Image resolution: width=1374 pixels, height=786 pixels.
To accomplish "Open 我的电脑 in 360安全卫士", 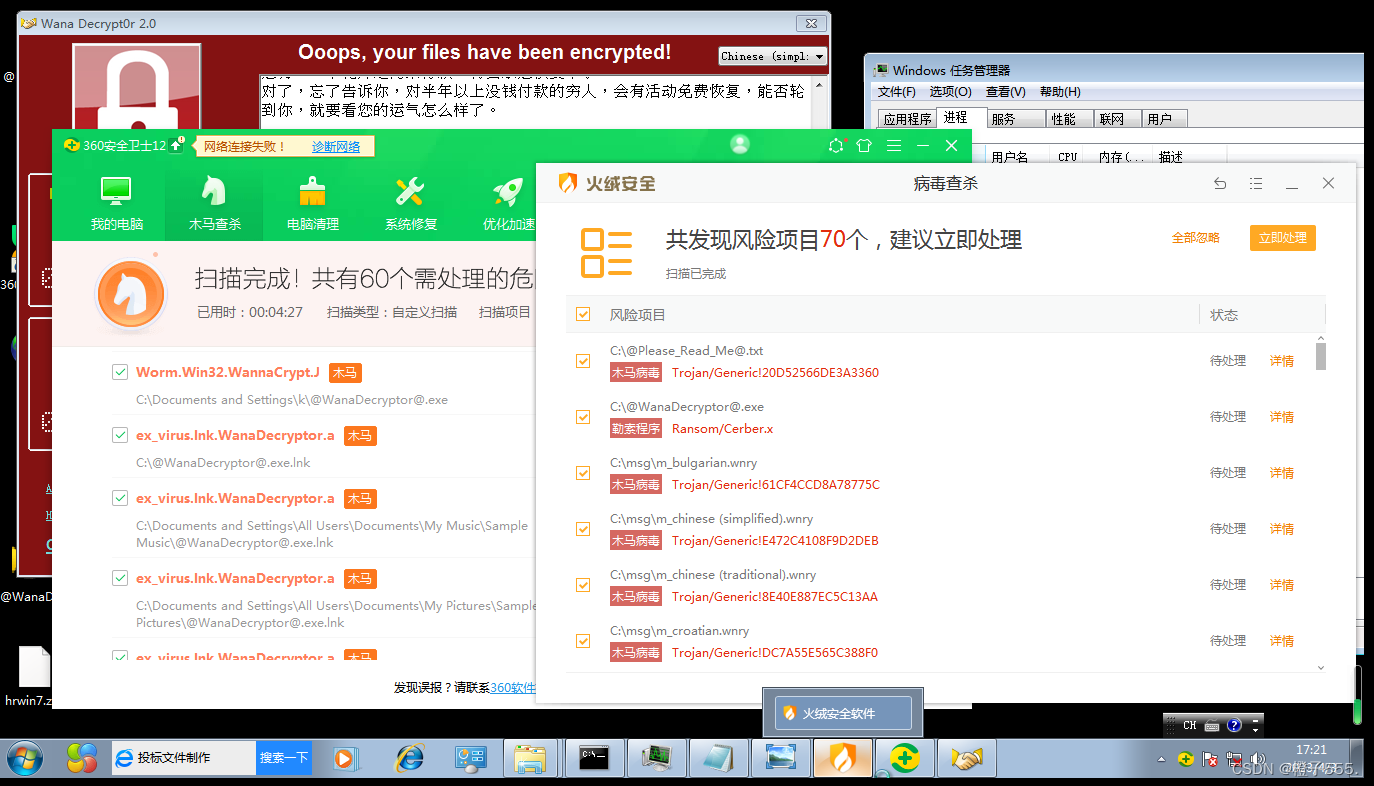I will pyautogui.click(x=117, y=203).
